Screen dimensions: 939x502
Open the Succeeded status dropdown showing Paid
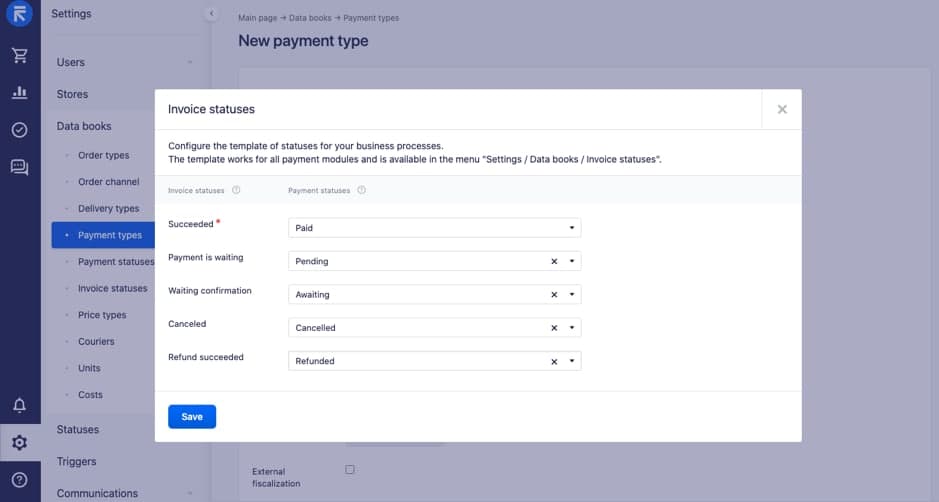pyautogui.click(x=435, y=228)
